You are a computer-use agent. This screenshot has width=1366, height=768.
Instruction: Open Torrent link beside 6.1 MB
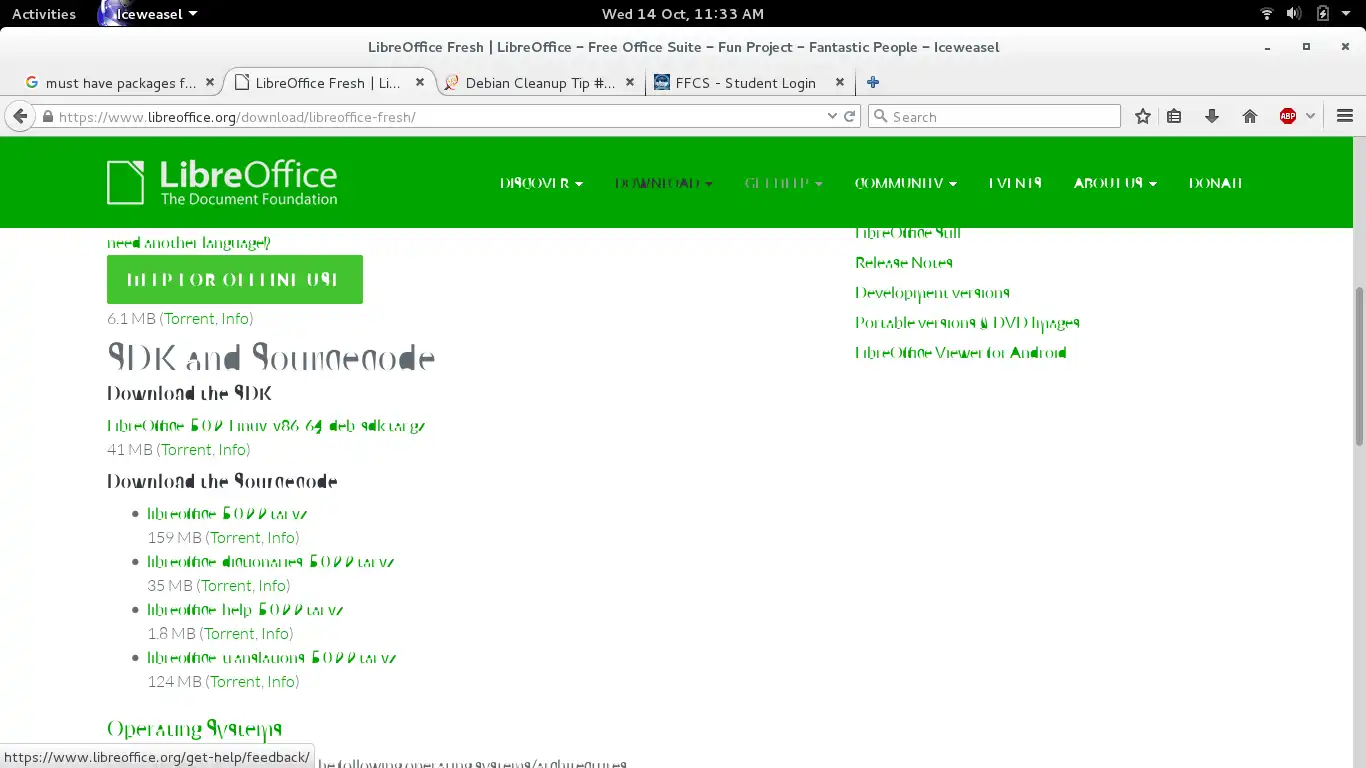[189, 319]
